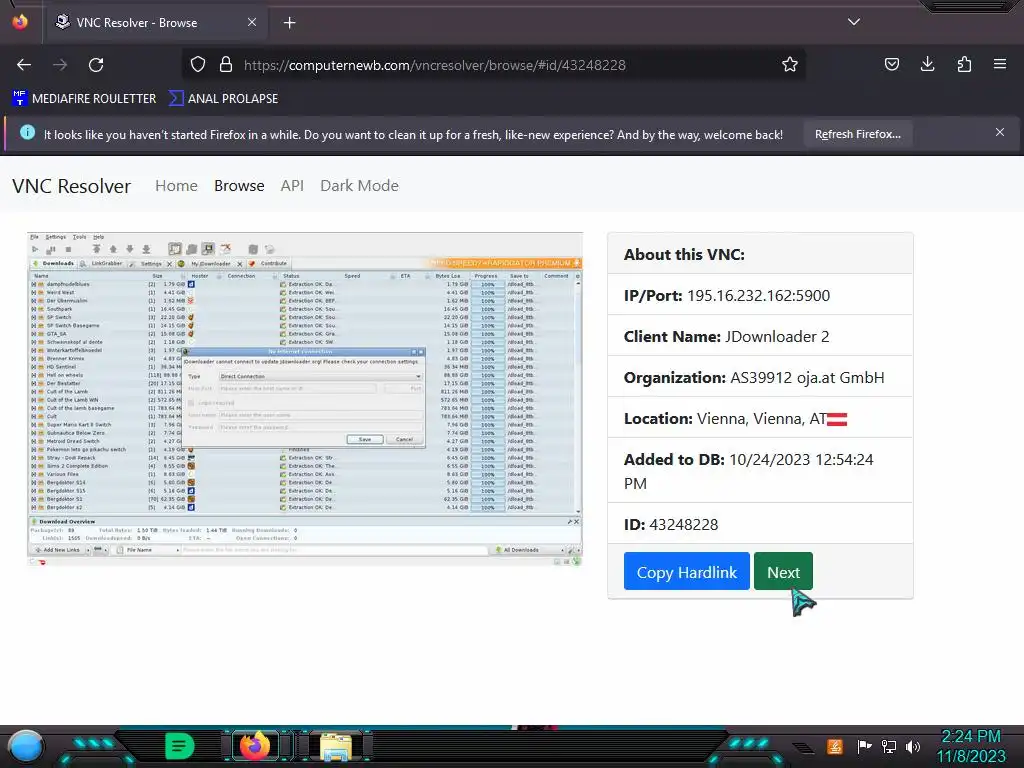Click the network tray icon

888,746
